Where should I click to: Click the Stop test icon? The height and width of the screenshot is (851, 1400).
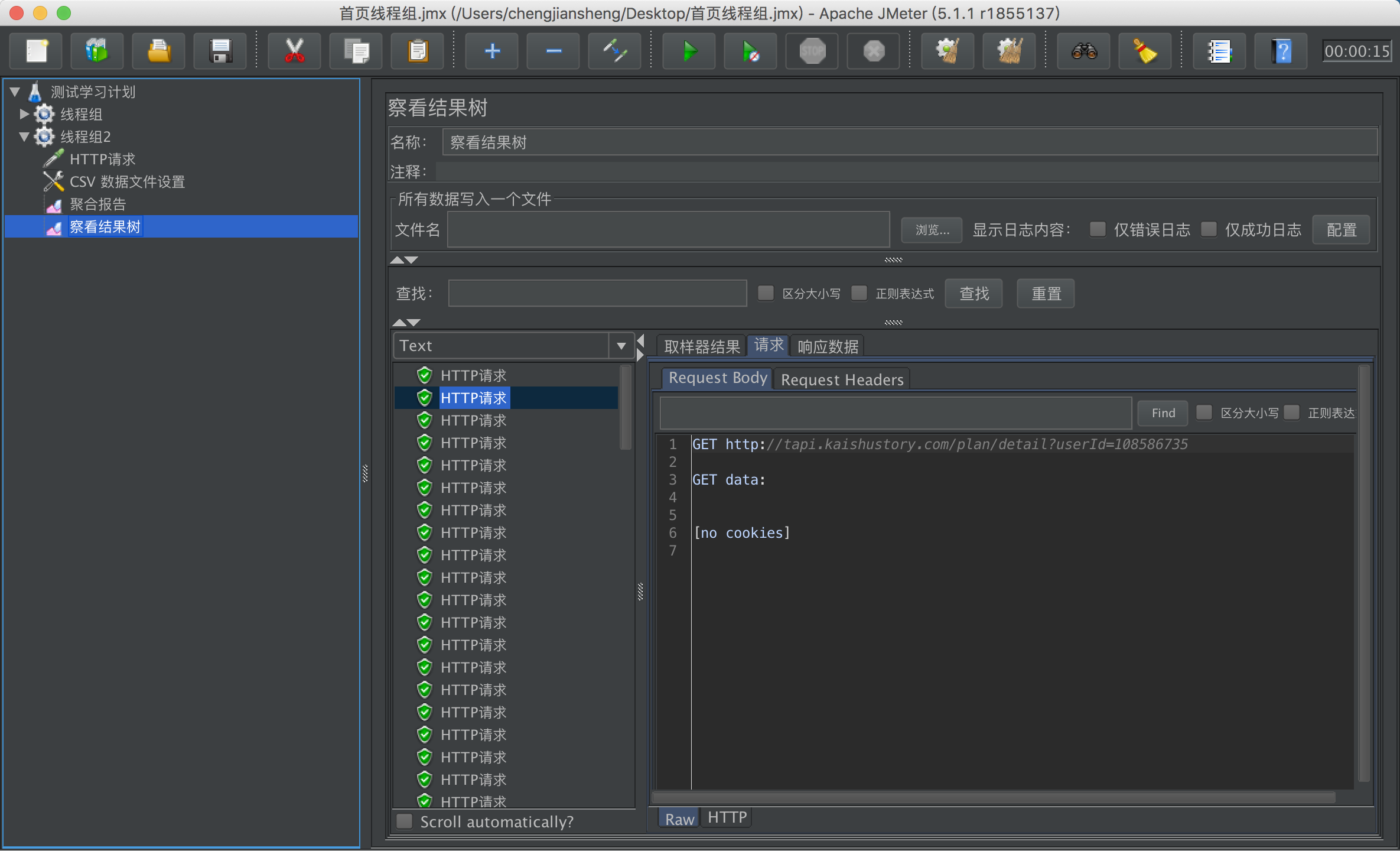[x=812, y=51]
